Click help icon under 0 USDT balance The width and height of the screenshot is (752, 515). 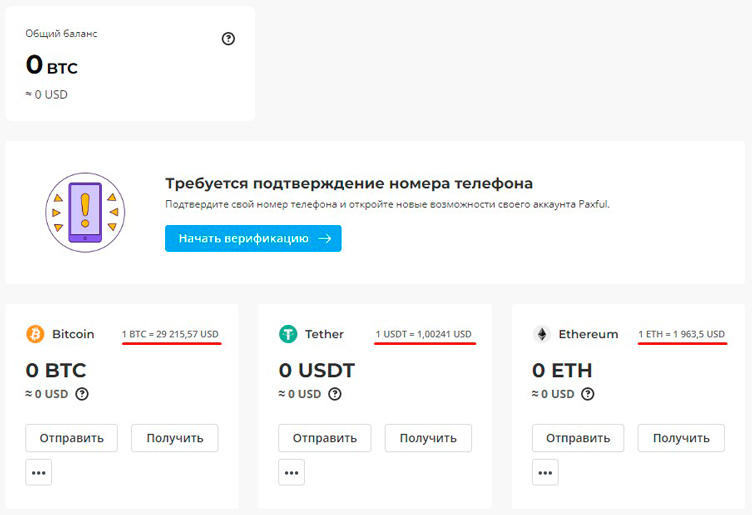(x=335, y=394)
